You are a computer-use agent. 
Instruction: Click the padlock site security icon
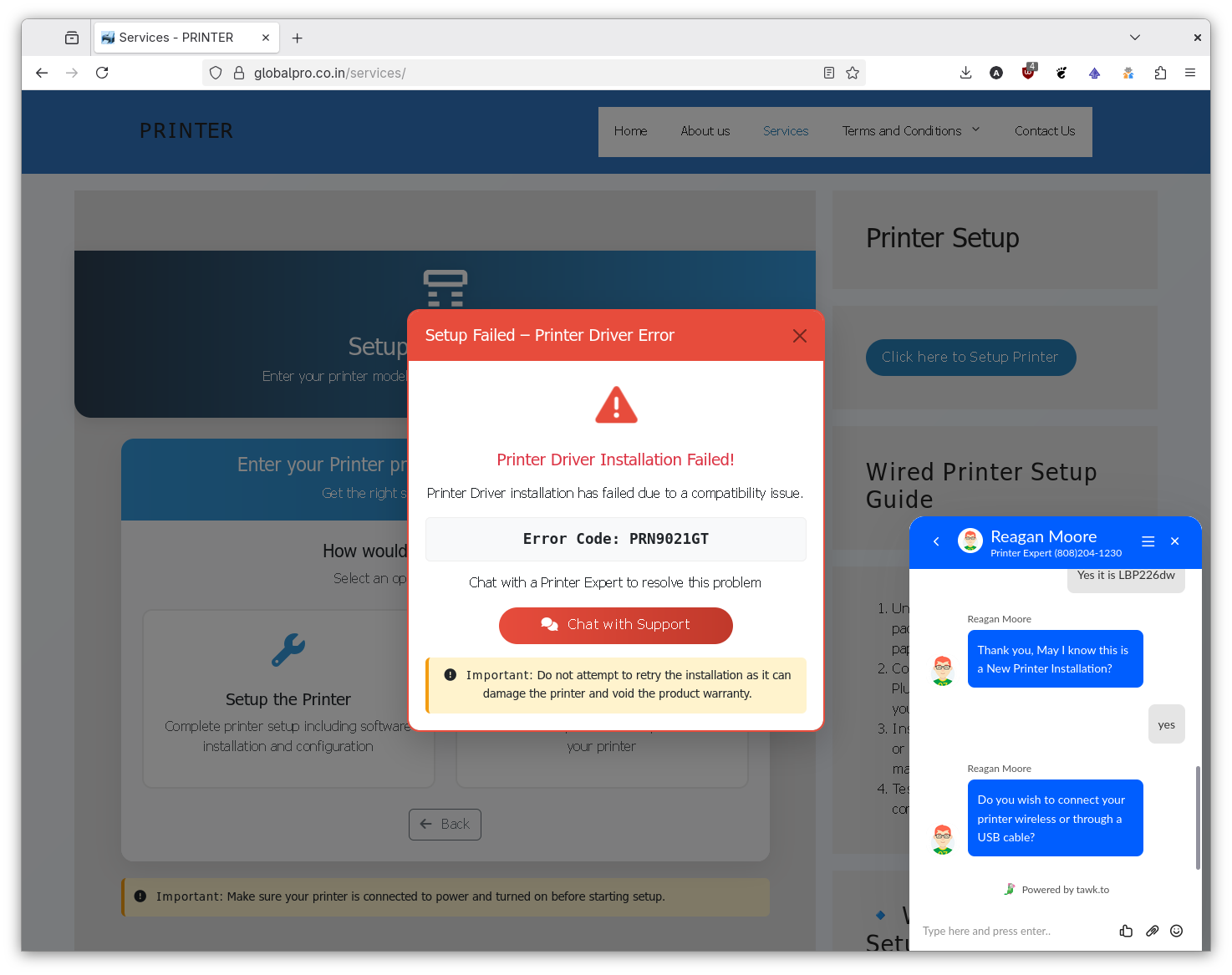239,73
